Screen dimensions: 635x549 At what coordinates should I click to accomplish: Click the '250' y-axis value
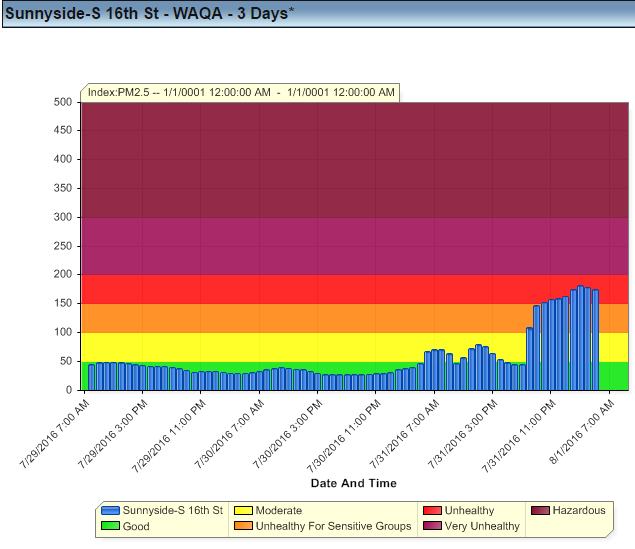[63, 246]
